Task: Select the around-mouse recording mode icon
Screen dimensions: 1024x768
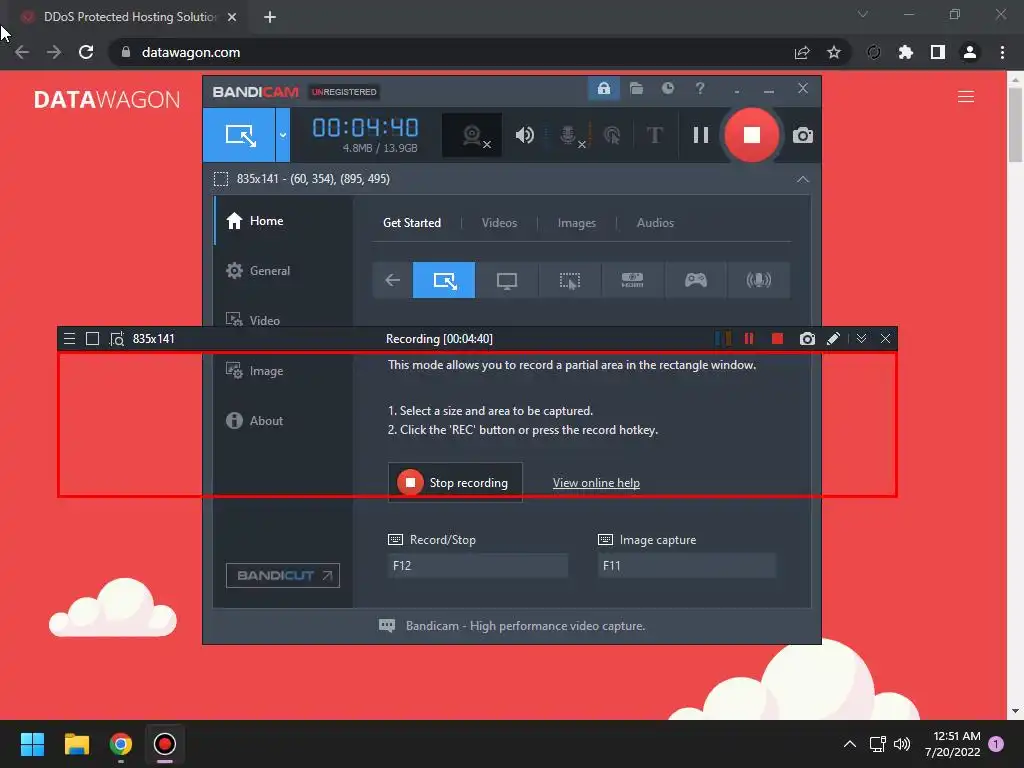Action: pyautogui.click(x=569, y=280)
